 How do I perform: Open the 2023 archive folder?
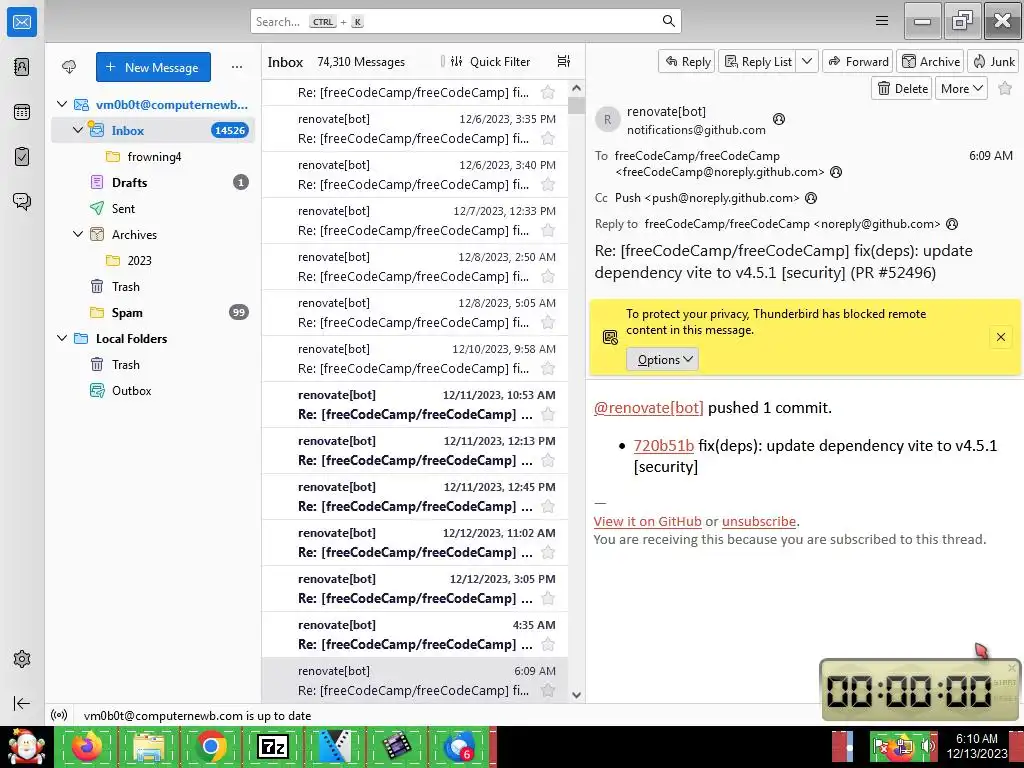(x=153, y=260)
